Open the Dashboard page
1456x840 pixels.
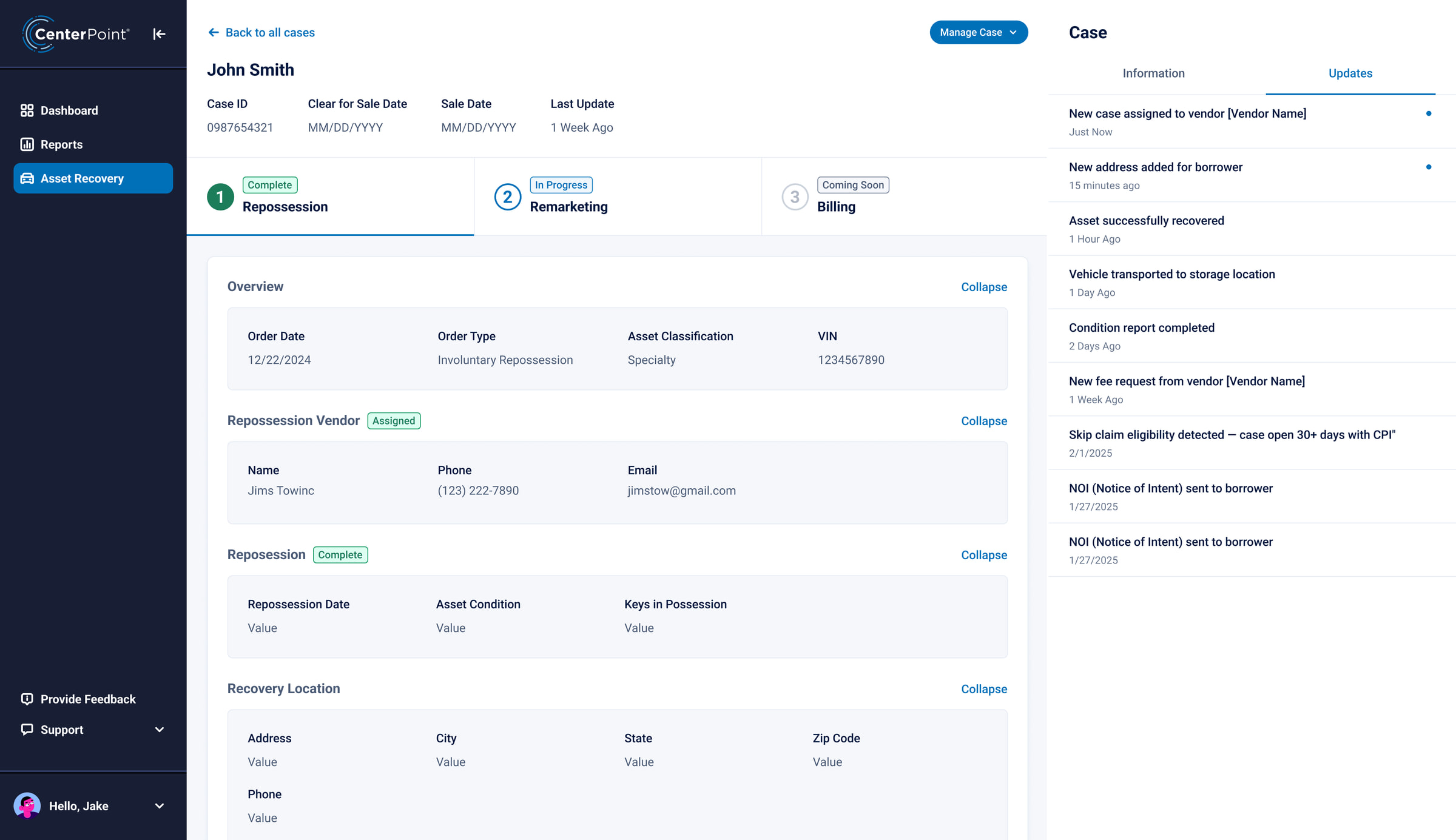(93, 110)
